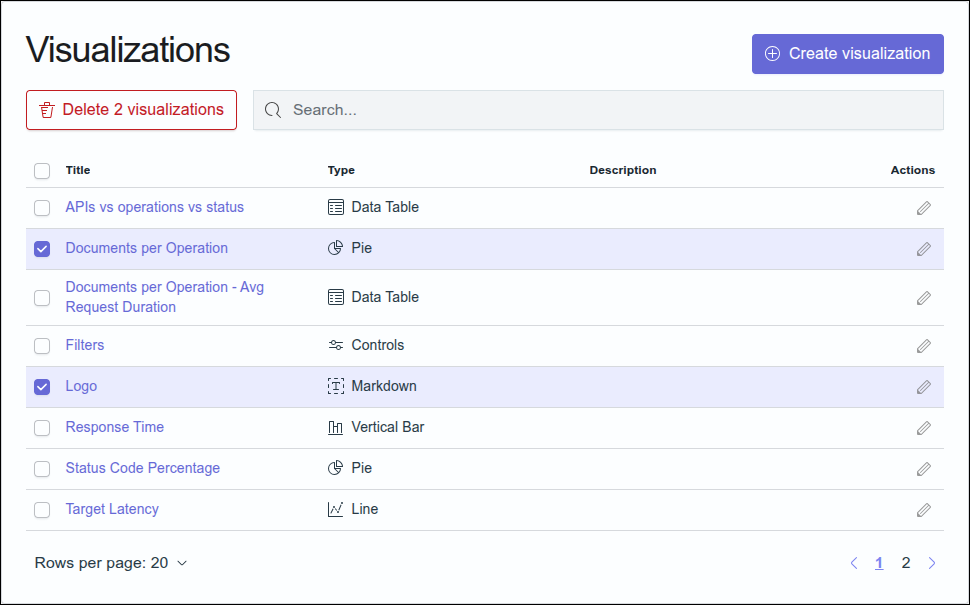Click the Vertical Bar icon for Response Time

[x=336, y=427]
